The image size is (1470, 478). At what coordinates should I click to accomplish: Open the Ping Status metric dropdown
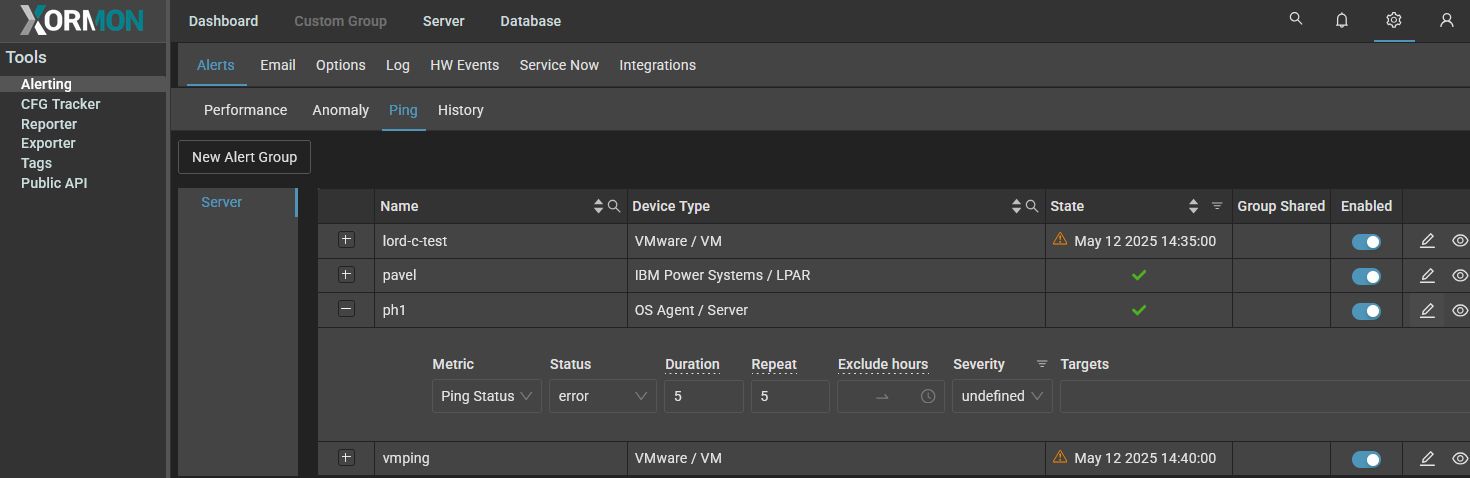487,396
